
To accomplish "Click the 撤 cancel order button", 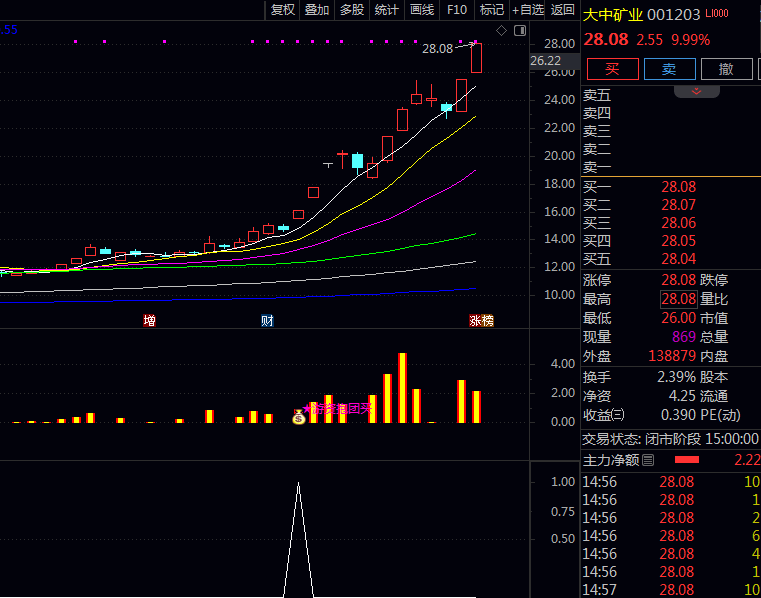I will pyautogui.click(x=726, y=69).
